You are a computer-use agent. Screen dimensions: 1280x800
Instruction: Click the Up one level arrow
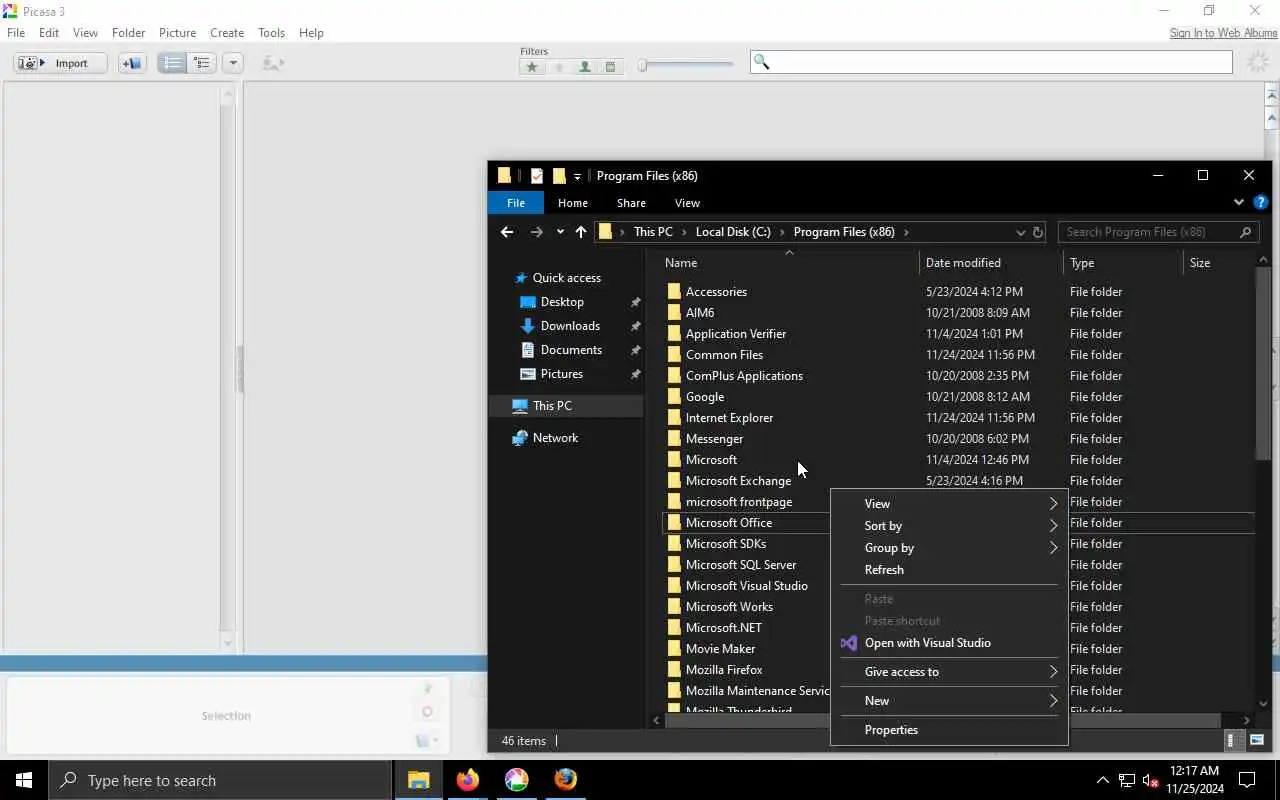click(x=581, y=232)
